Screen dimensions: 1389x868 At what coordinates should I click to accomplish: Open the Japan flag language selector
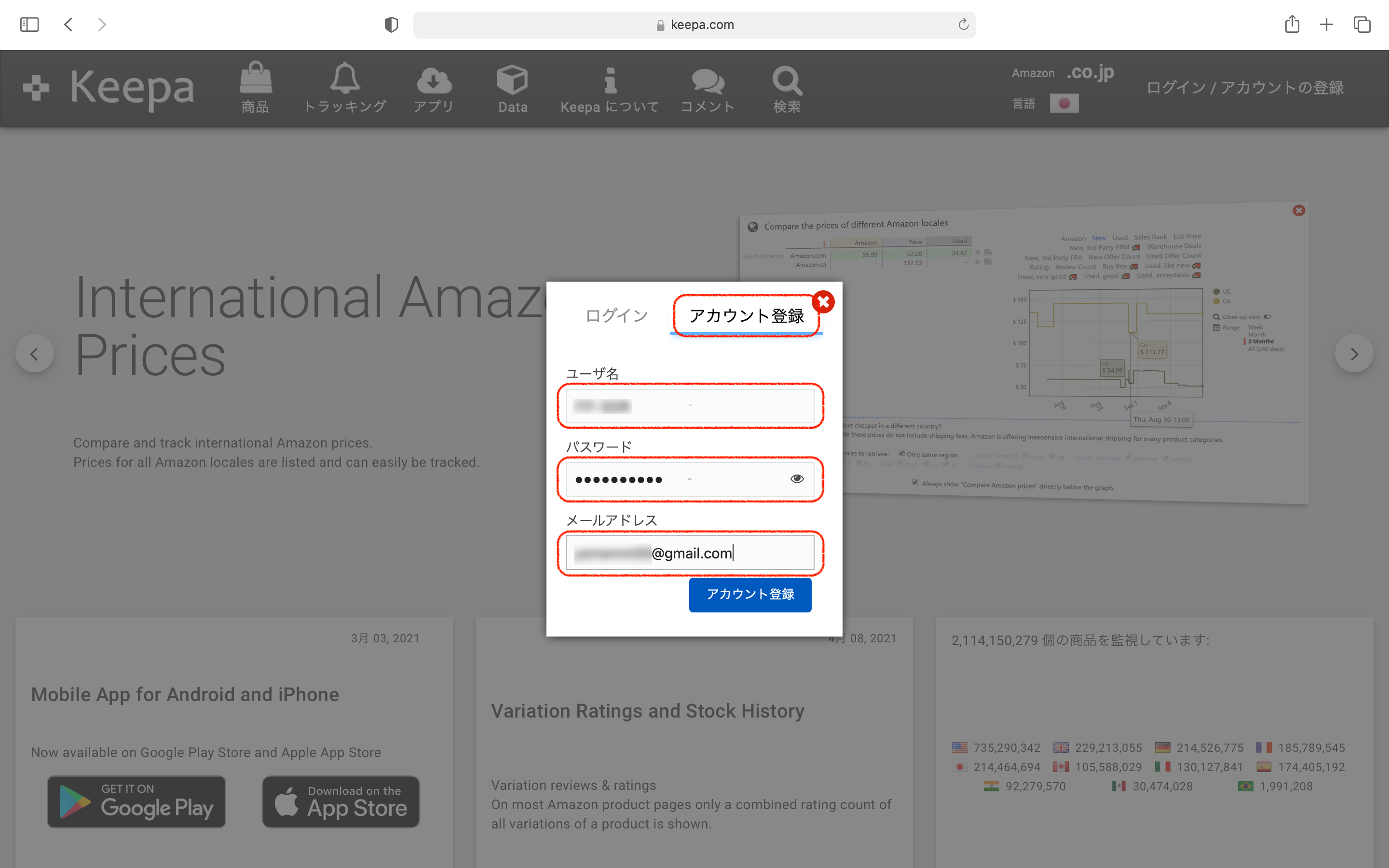1063,103
